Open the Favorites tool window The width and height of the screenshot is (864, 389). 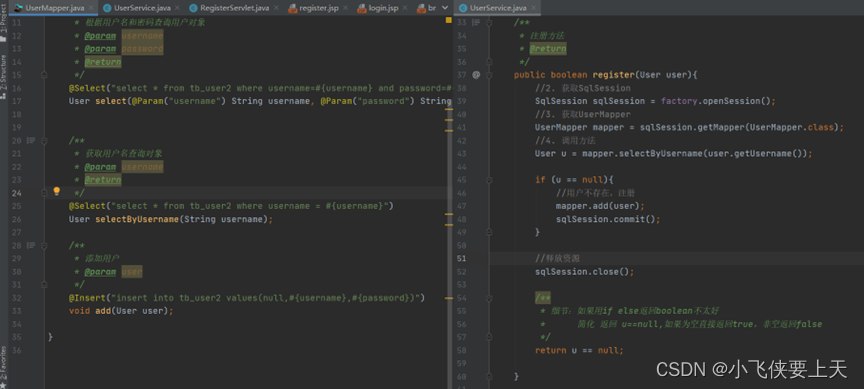coord(4,366)
